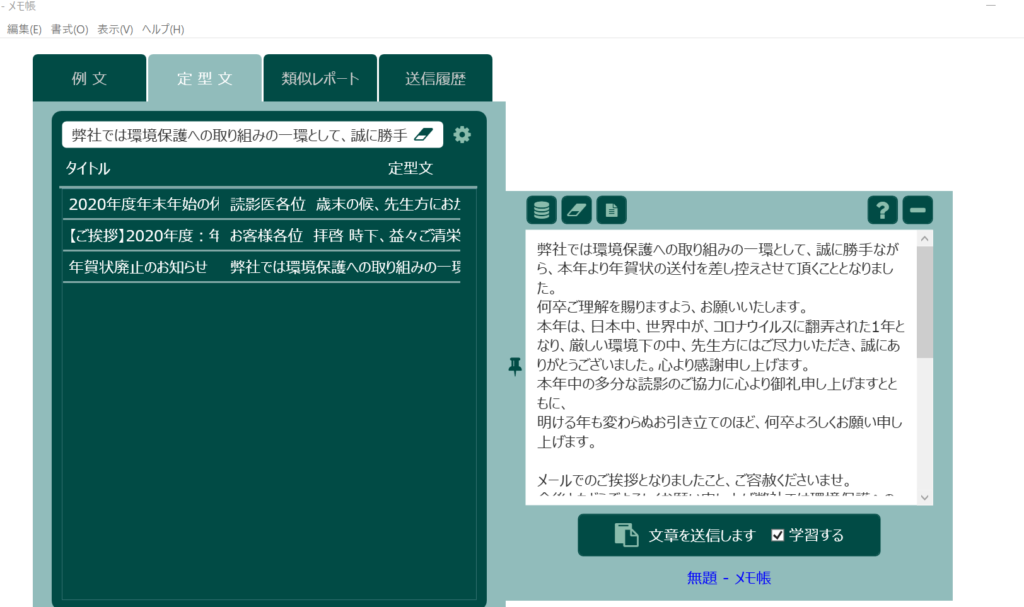Open the ヘルプ(H) menu
The height and width of the screenshot is (607, 1024).
[163, 29]
